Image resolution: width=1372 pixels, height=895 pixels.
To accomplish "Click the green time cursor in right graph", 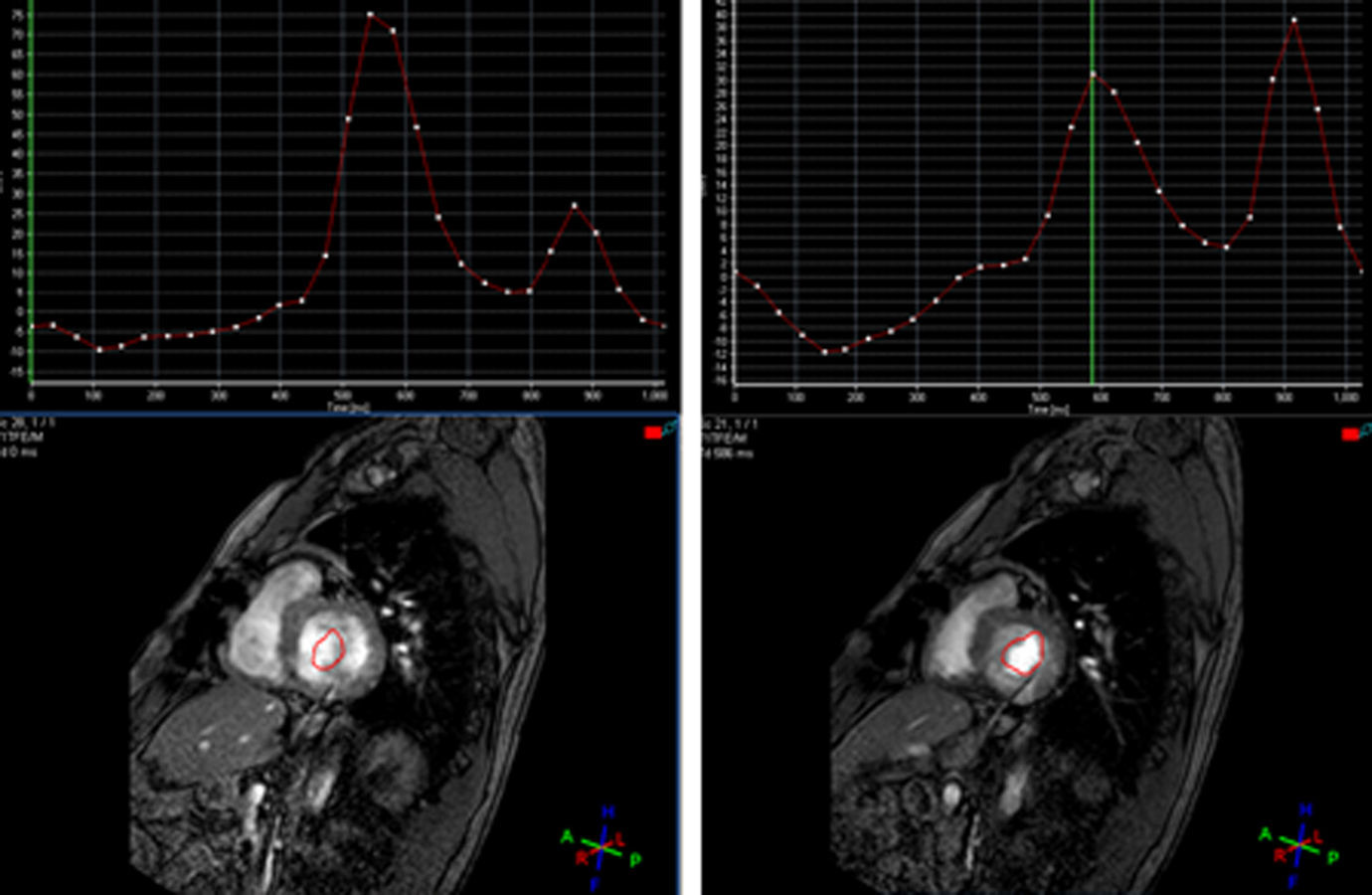I will (x=1092, y=199).
